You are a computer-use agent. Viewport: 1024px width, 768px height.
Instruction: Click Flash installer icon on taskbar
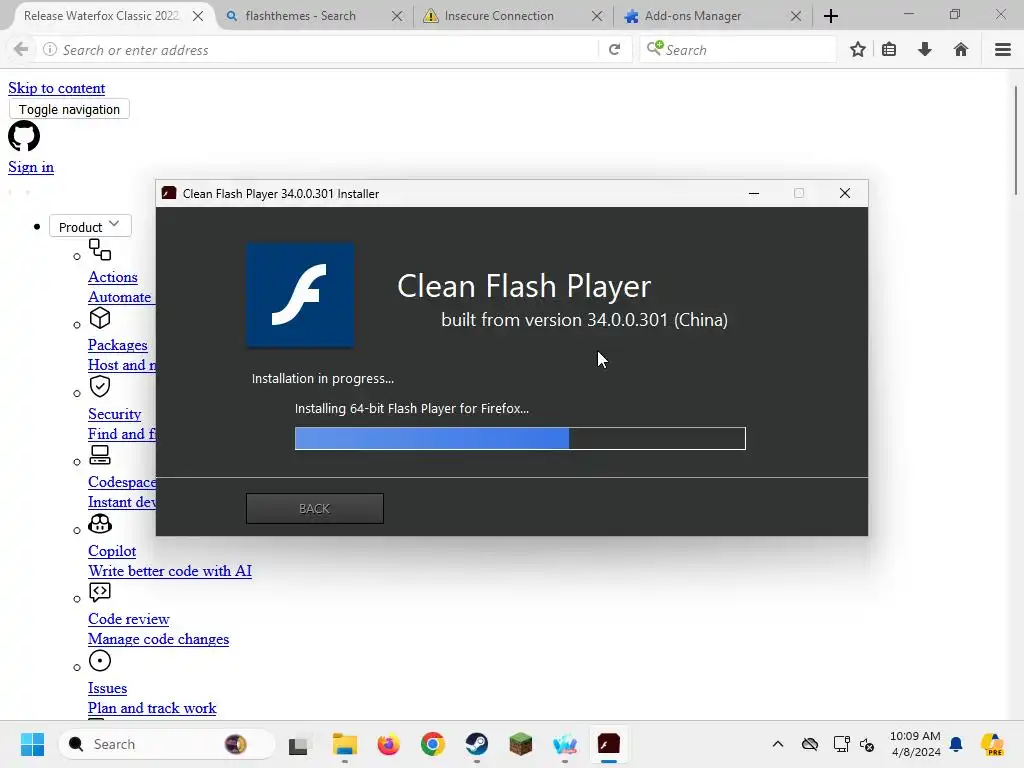click(609, 744)
